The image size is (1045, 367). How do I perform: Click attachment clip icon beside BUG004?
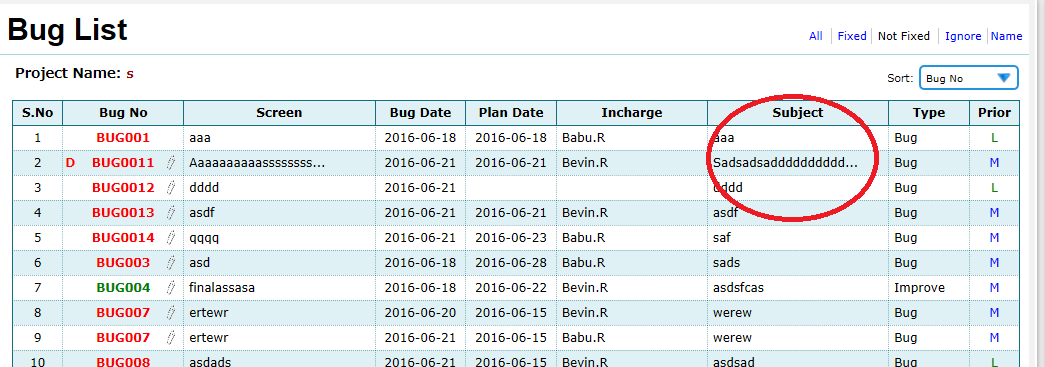171,288
